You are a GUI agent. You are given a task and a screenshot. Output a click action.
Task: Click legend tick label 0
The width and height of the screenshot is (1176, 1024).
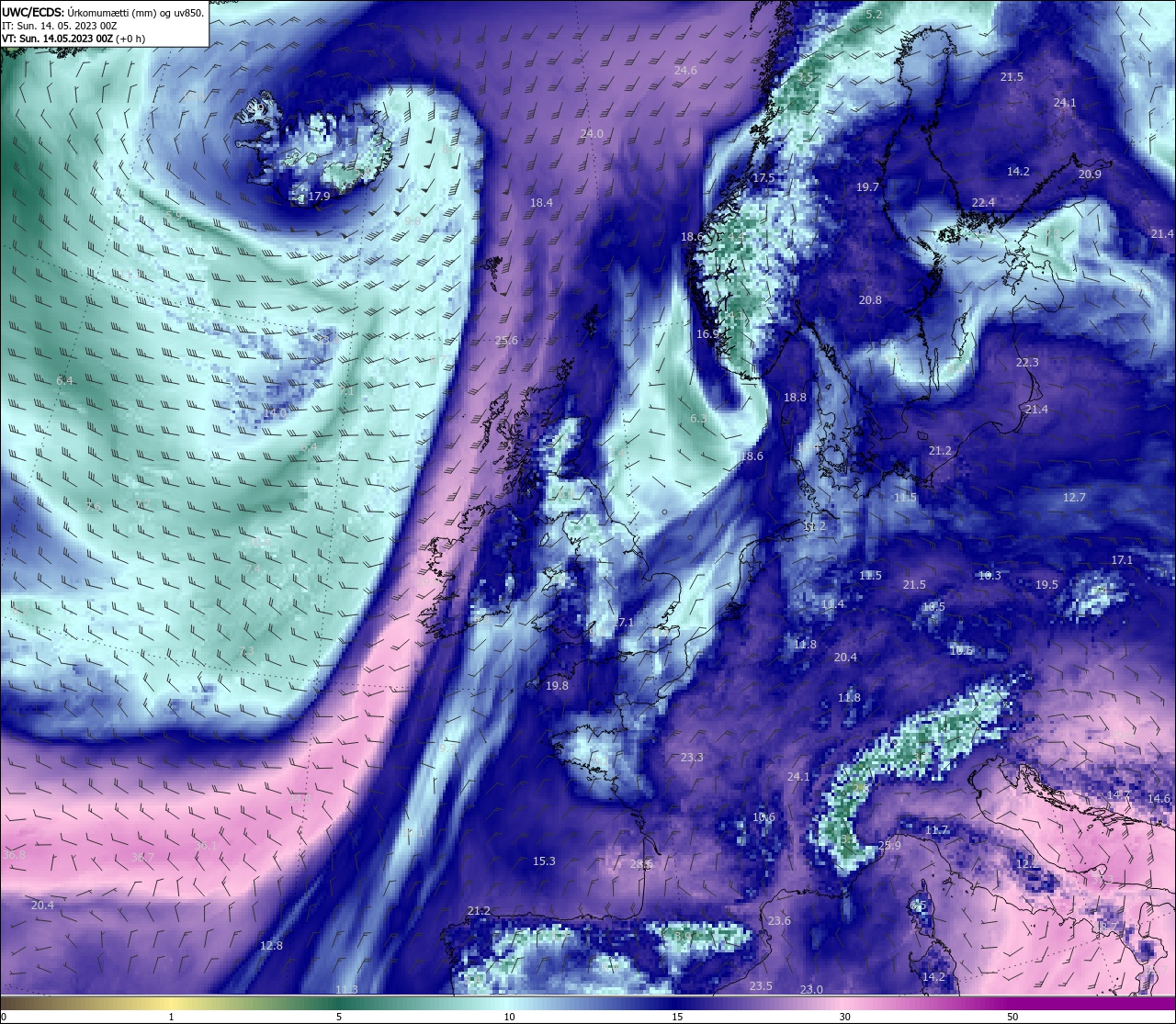tap(4, 1017)
